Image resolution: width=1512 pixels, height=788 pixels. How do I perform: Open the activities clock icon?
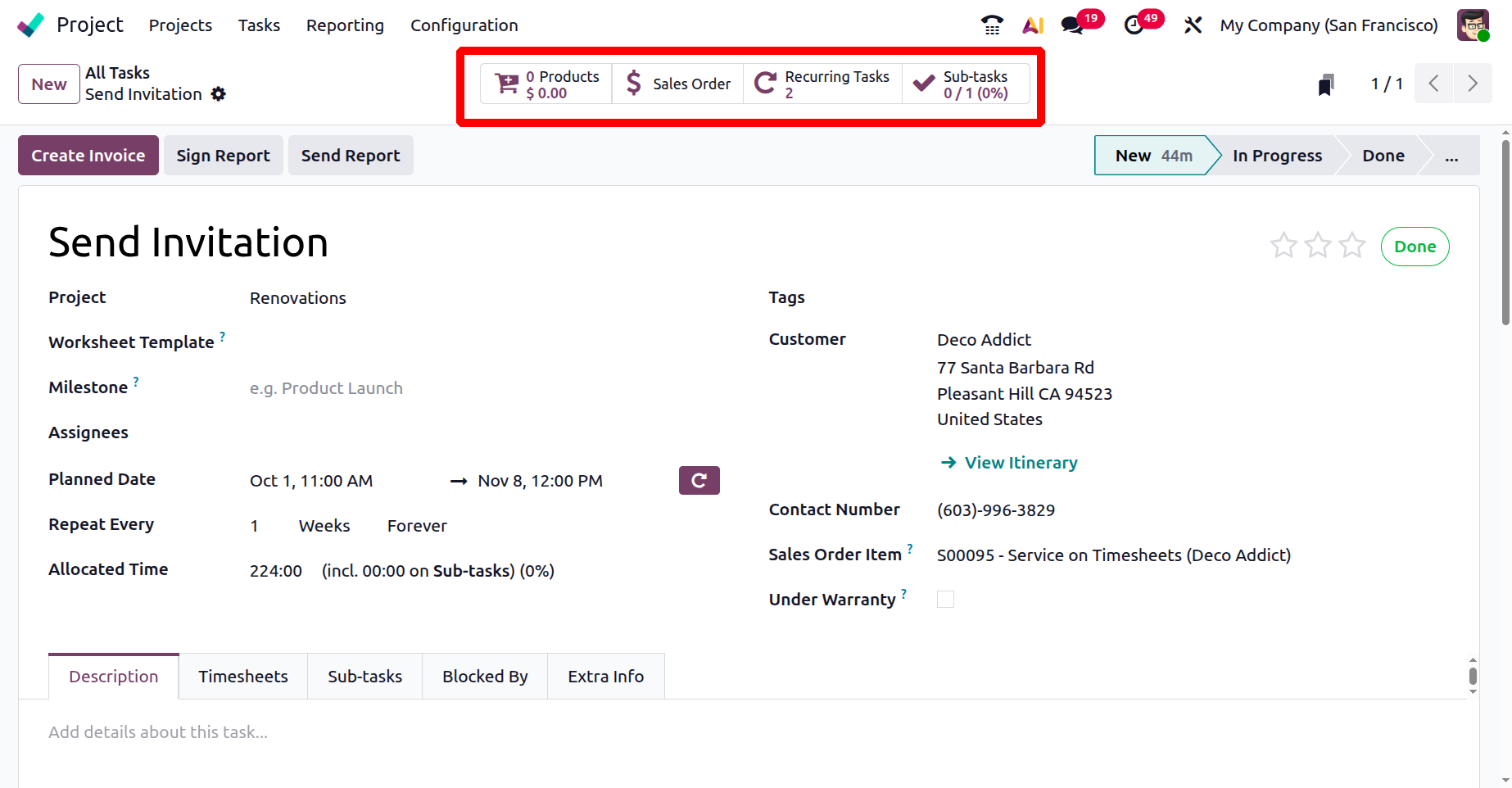1134,25
